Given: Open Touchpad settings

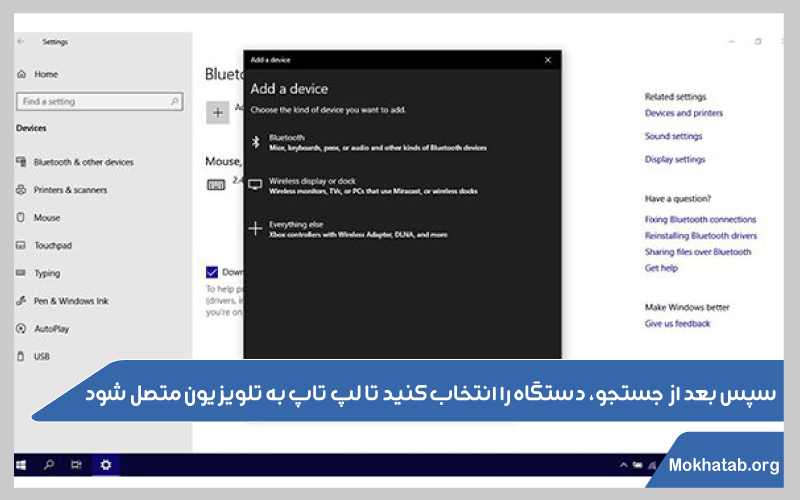Looking at the screenshot, I should coord(53,245).
